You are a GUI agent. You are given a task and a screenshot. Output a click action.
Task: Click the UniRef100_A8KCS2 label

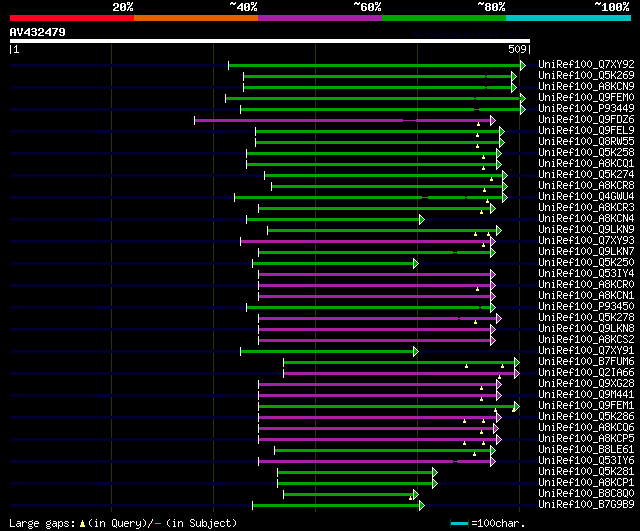tap(586, 340)
